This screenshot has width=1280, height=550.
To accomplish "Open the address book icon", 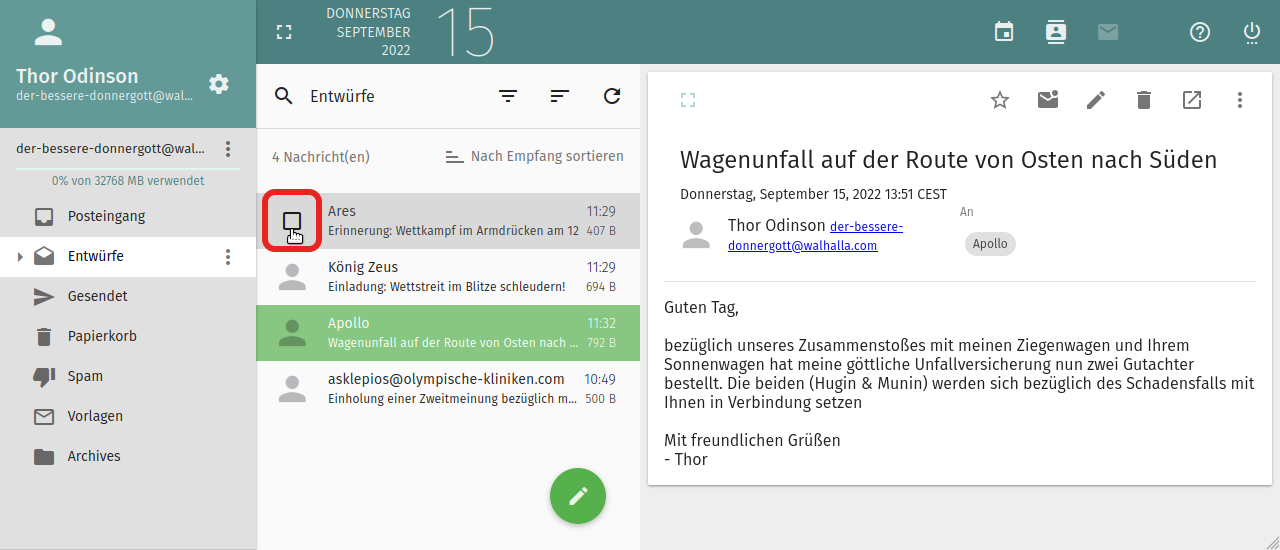I will [x=1056, y=32].
